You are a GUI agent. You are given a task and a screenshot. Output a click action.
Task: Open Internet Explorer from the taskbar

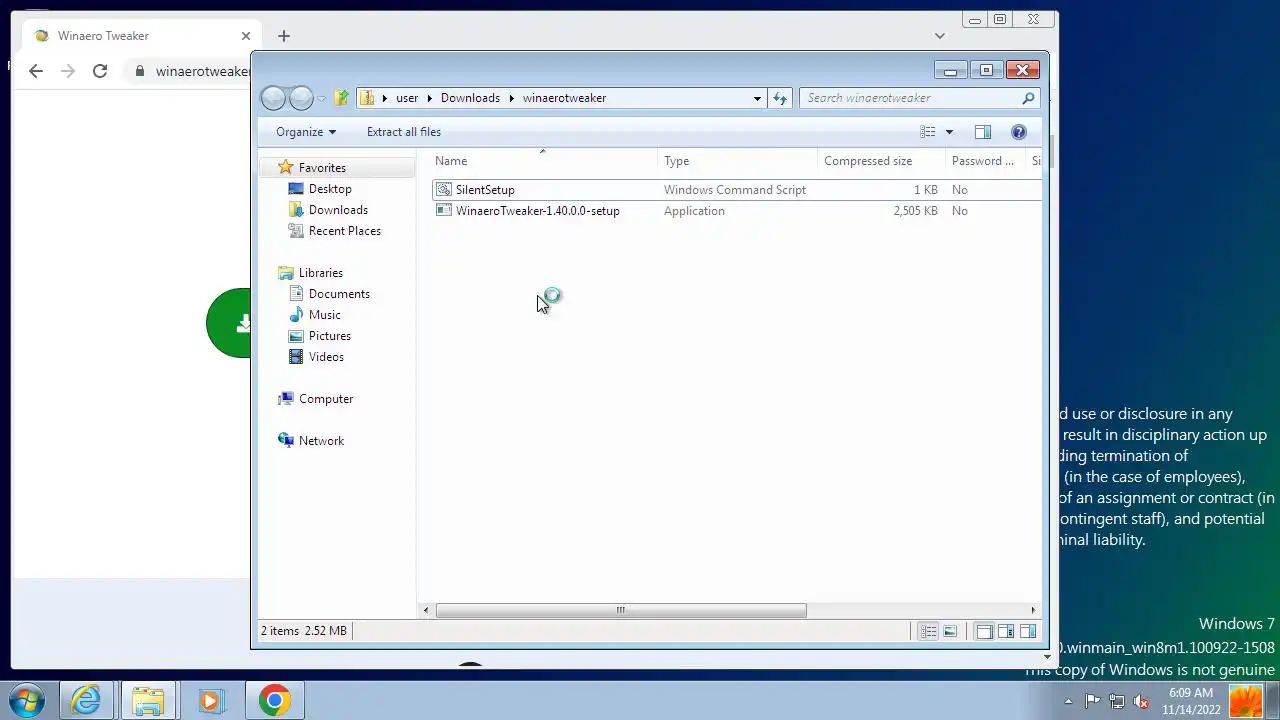(86, 700)
